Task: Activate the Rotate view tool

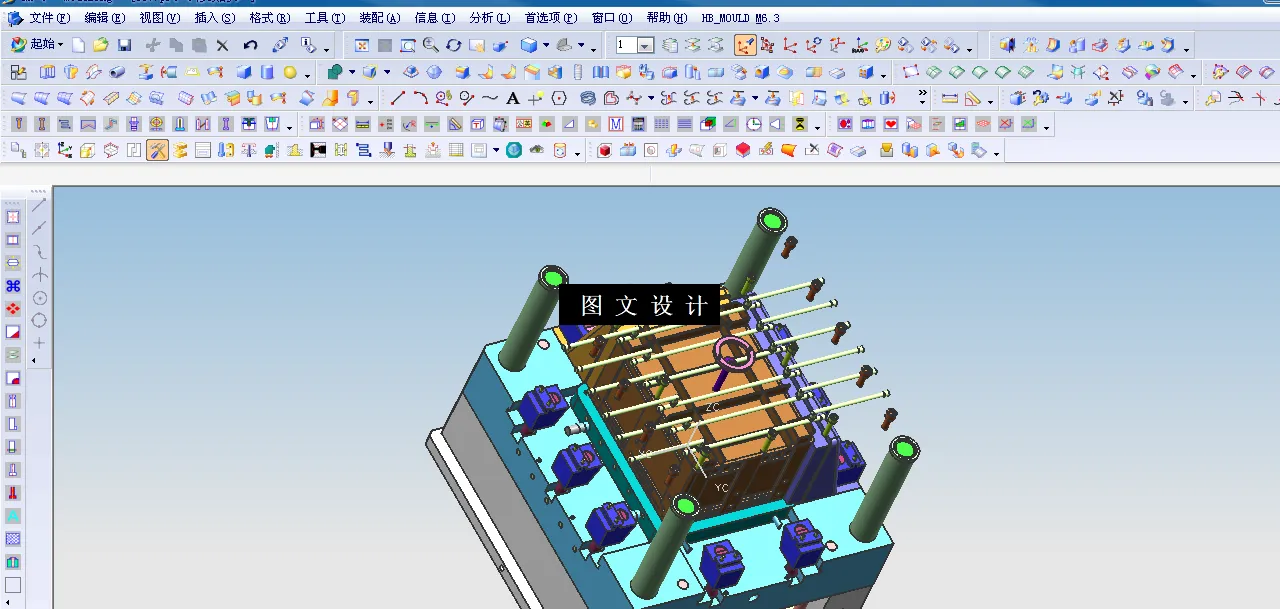Action: coord(454,45)
